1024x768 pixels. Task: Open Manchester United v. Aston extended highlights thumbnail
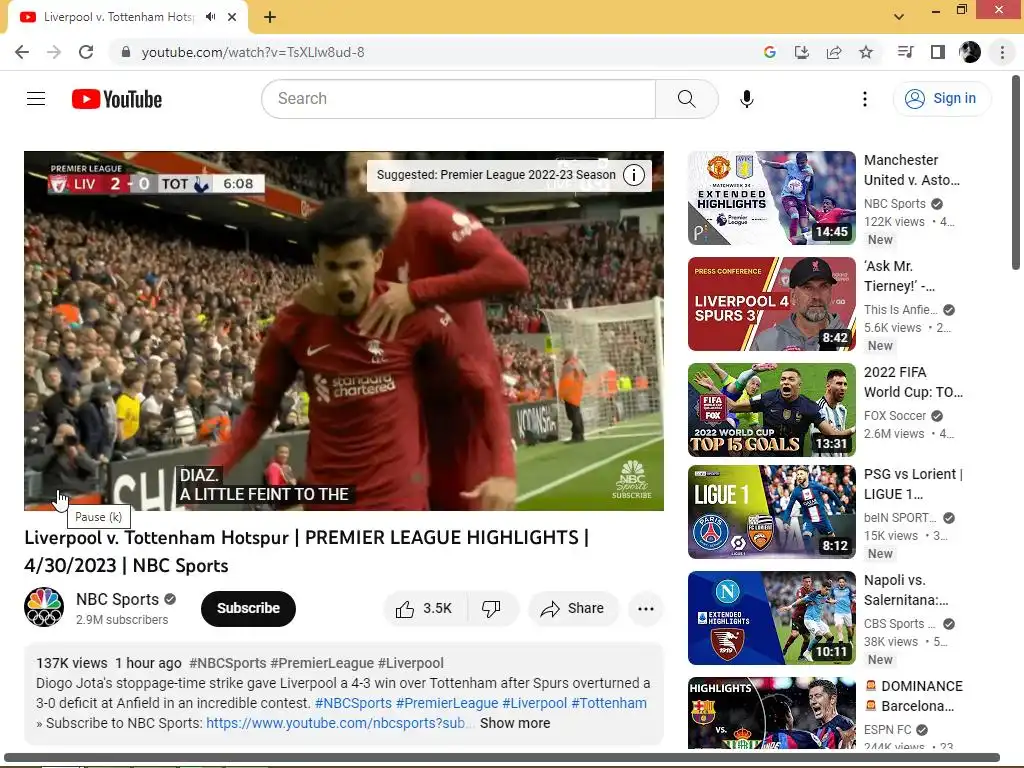pyautogui.click(x=771, y=198)
